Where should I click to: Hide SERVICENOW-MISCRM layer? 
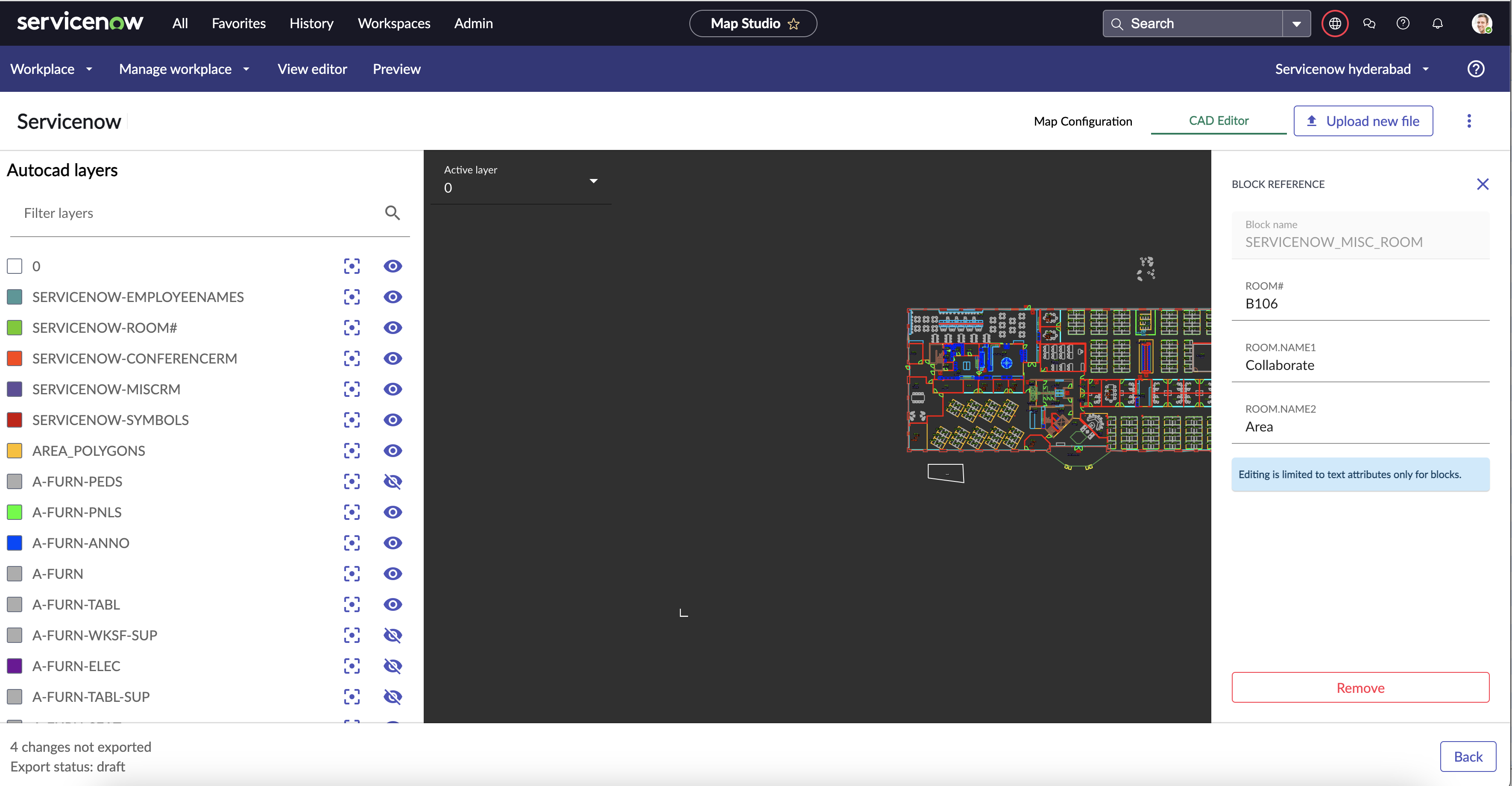[393, 389]
